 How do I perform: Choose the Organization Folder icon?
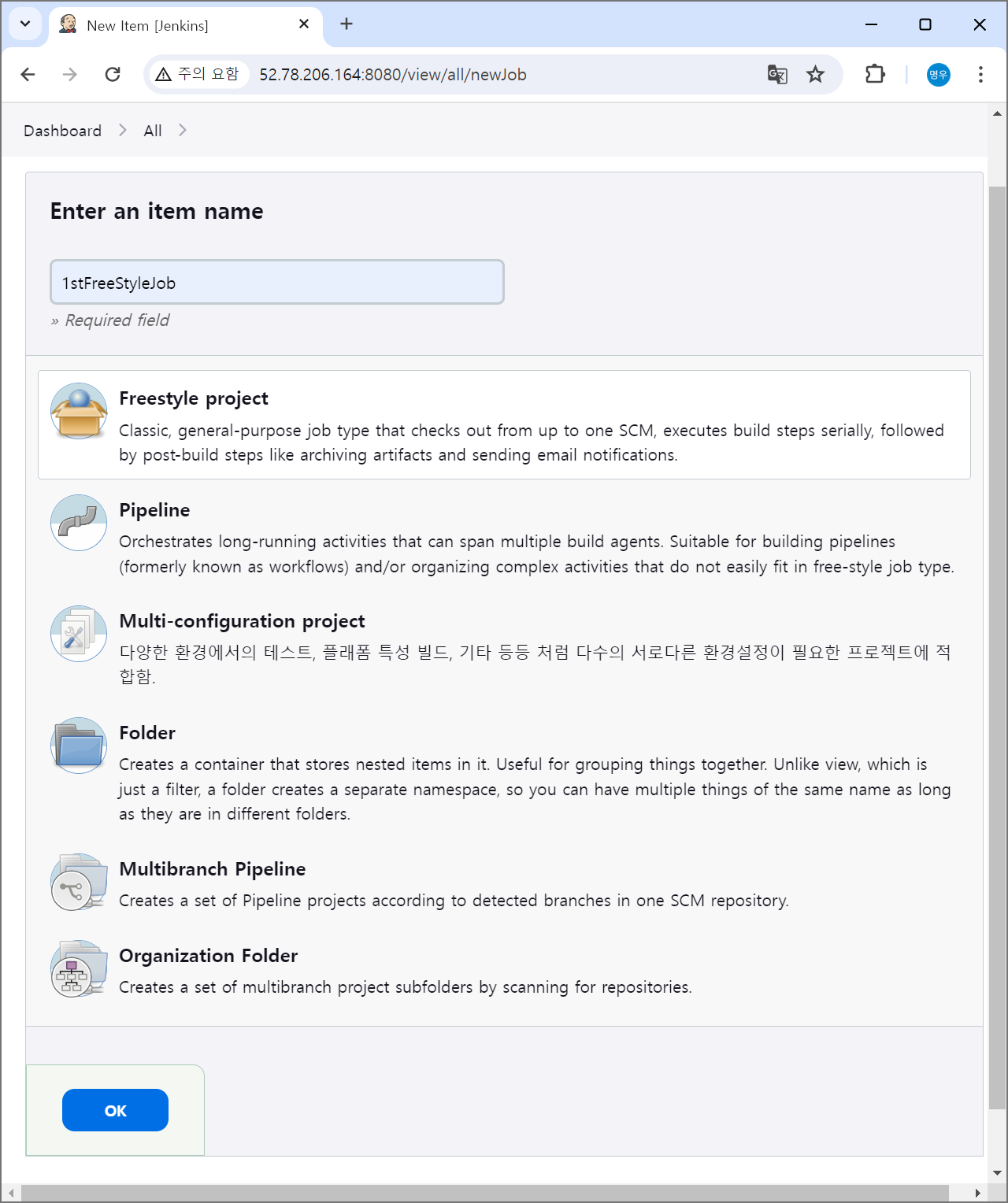point(79,968)
